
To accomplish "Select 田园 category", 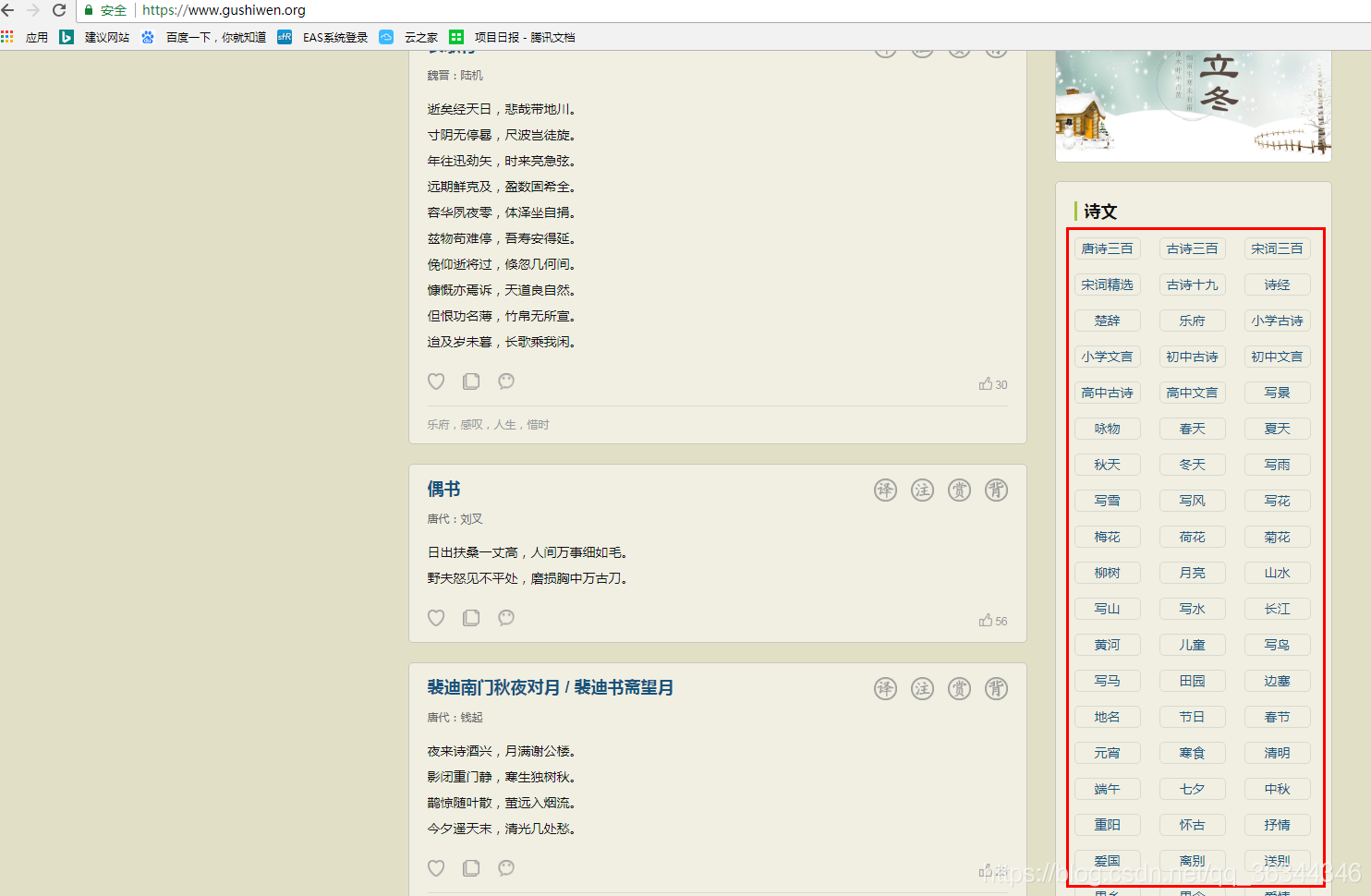I will [1193, 681].
